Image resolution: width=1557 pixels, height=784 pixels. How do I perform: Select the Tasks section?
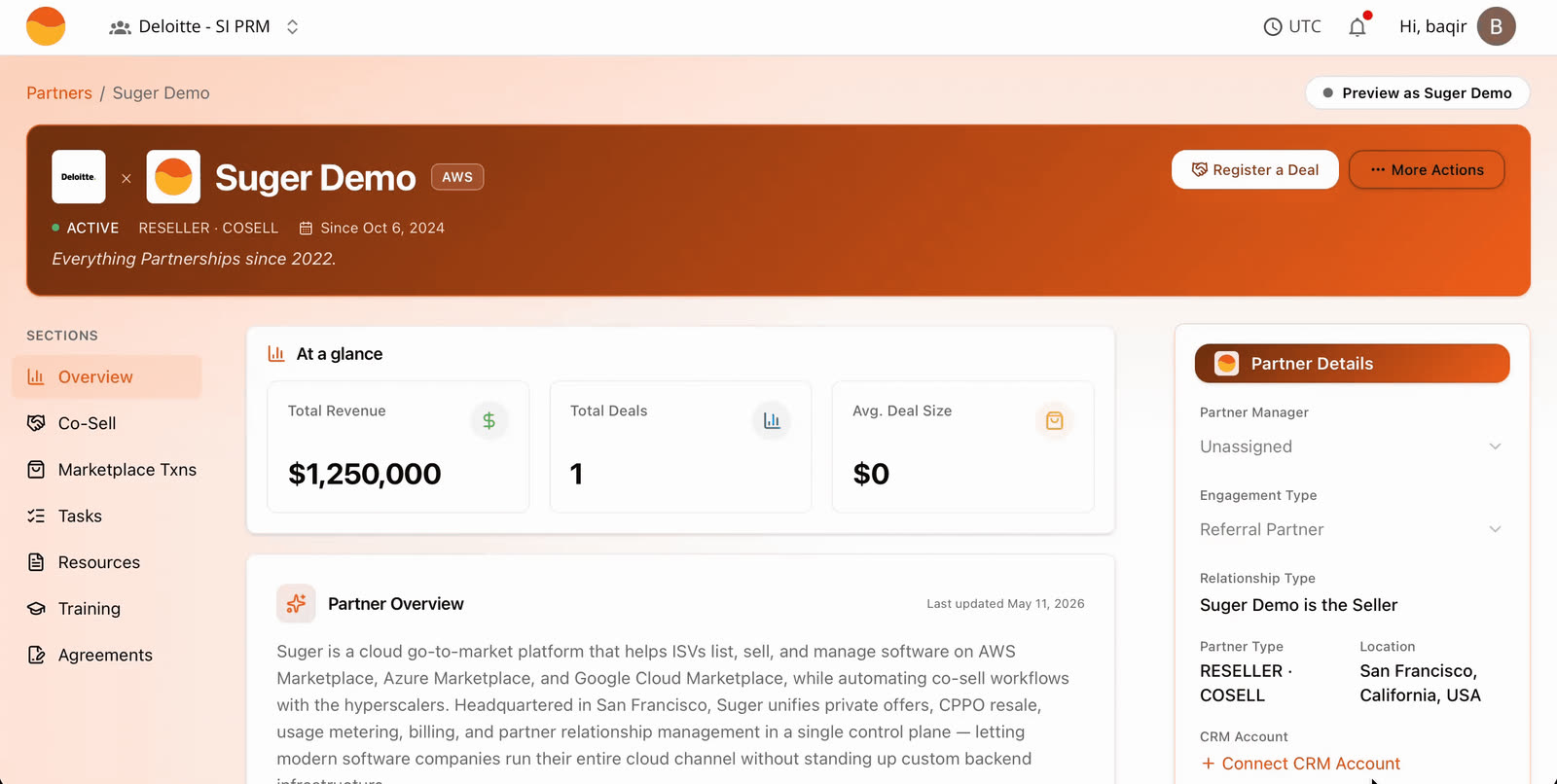coord(107,516)
